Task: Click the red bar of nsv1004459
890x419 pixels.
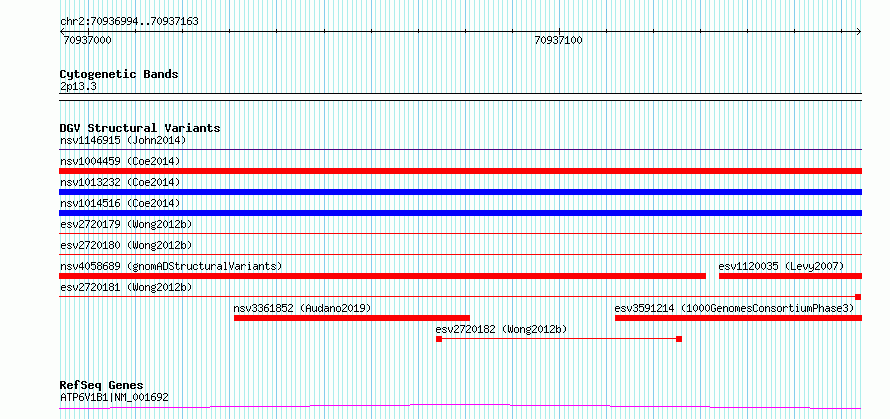Action: (x=460, y=171)
